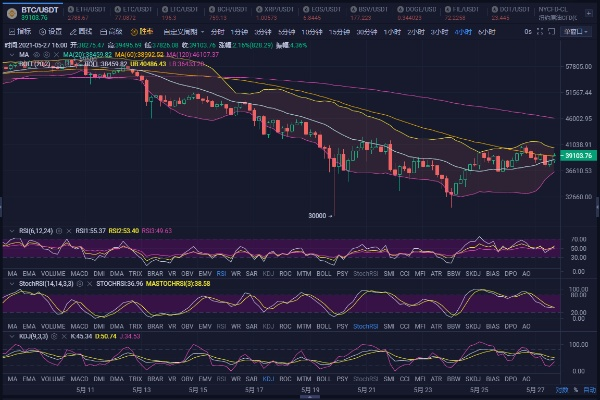The image size is (600, 400).
Task: Switch to LTC/USDT tab
Action: coord(179,13)
